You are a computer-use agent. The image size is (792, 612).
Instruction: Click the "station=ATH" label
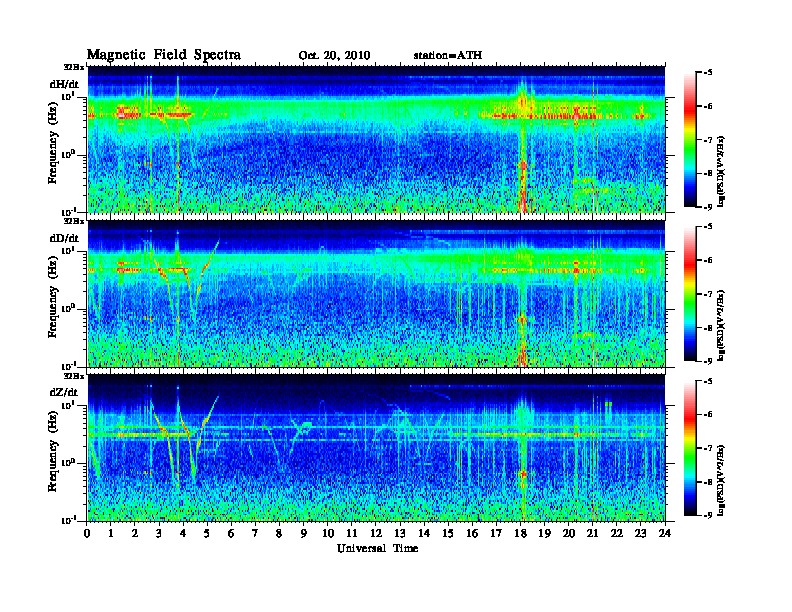pyautogui.click(x=448, y=55)
